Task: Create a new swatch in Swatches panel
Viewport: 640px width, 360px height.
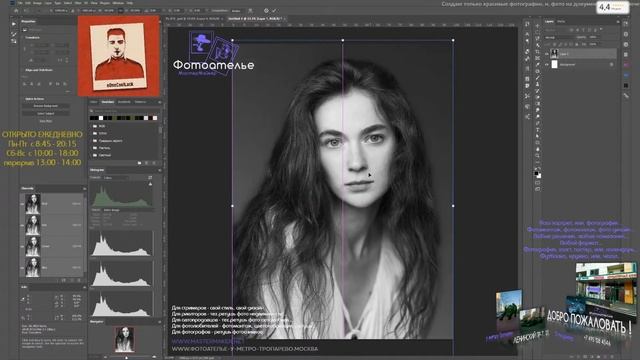Action: click(147, 162)
